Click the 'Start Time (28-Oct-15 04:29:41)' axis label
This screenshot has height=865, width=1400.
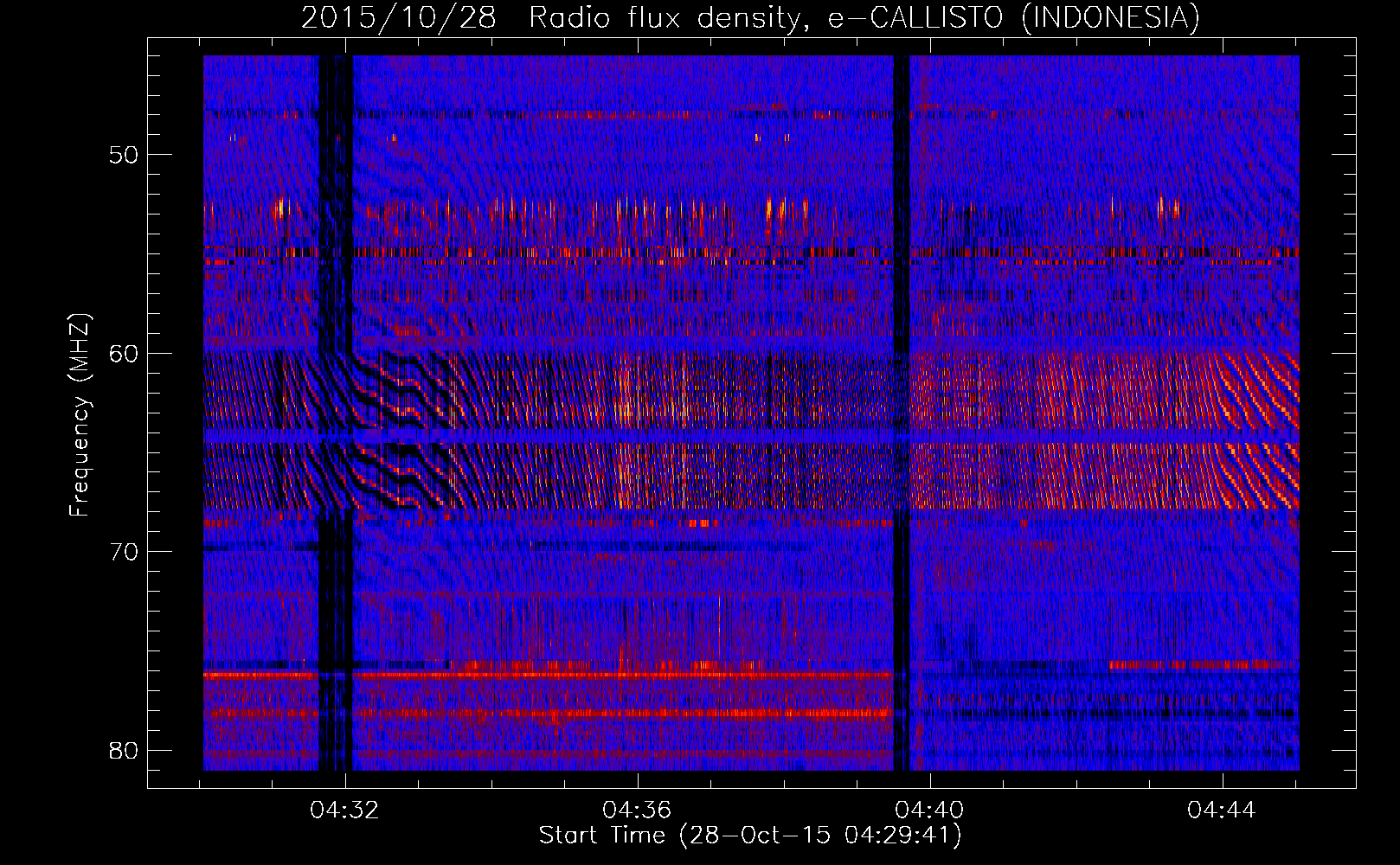point(750,836)
